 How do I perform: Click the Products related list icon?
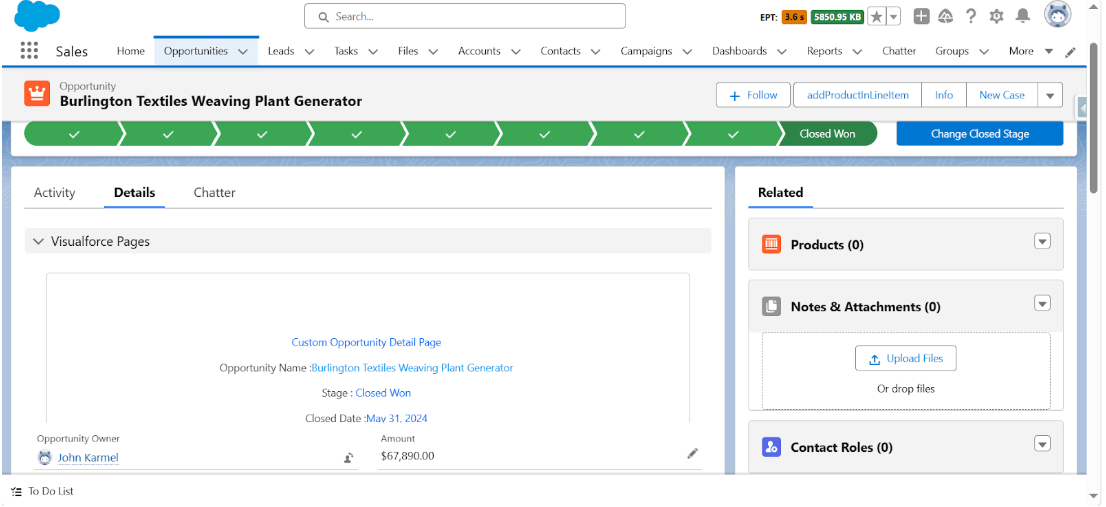click(772, 244)
